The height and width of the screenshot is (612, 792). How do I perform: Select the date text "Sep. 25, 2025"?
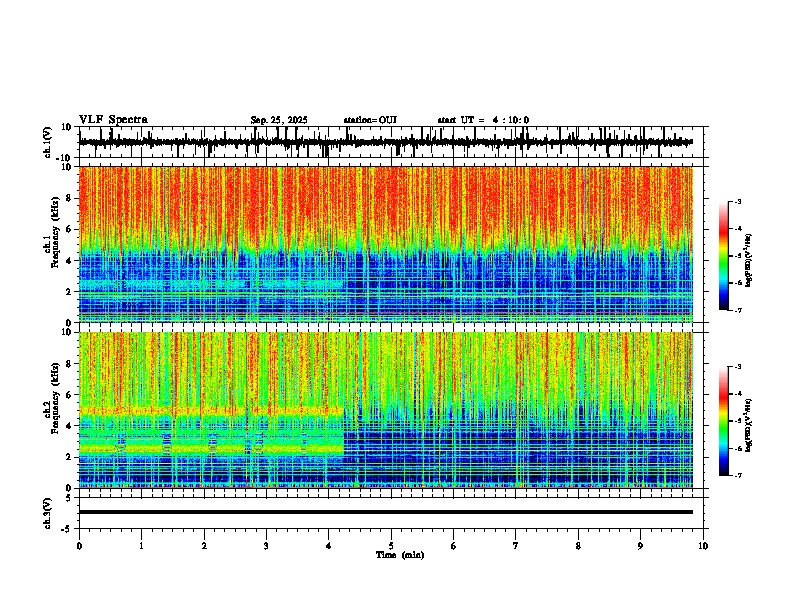279,120
